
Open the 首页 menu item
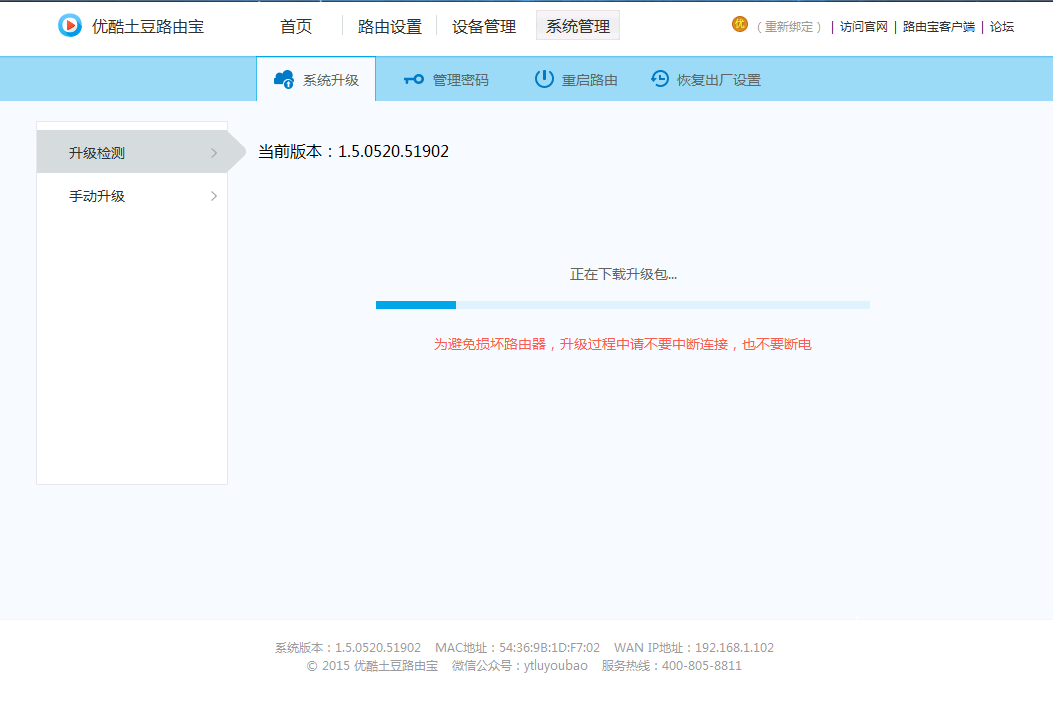pyautogui.click(x=296, y=26)
